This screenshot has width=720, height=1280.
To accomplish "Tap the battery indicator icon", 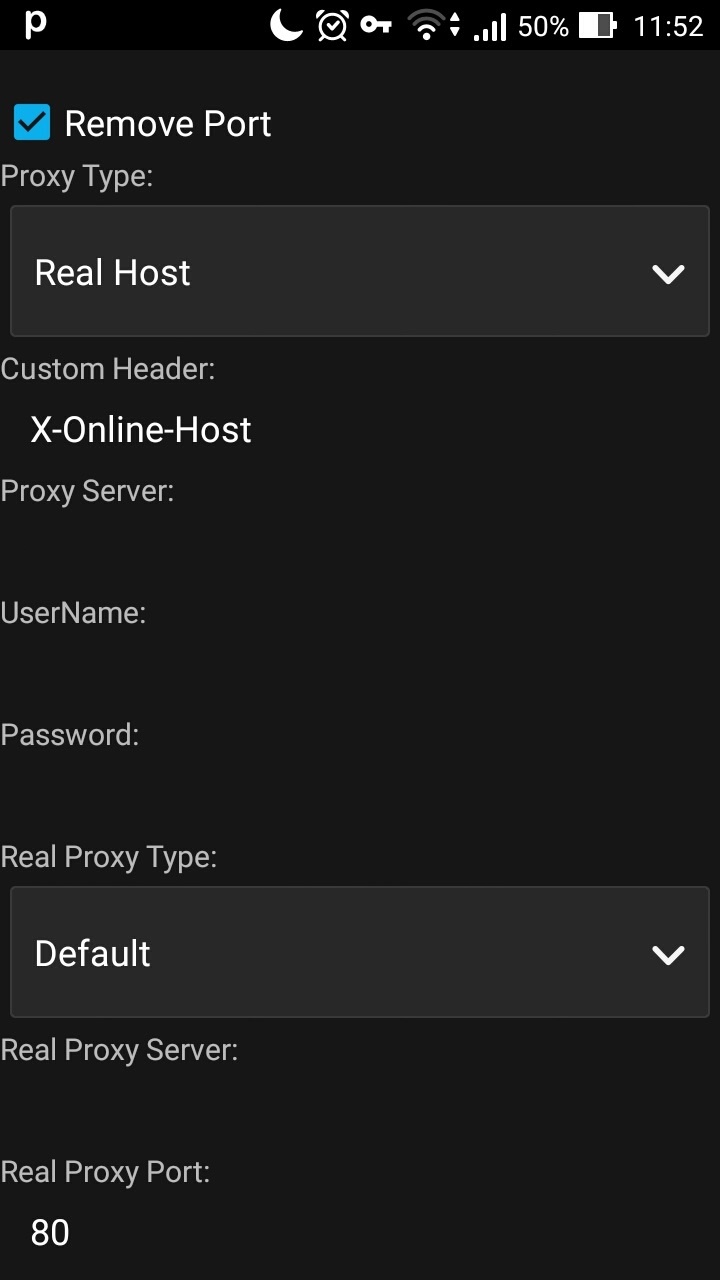I will point(598,25).
